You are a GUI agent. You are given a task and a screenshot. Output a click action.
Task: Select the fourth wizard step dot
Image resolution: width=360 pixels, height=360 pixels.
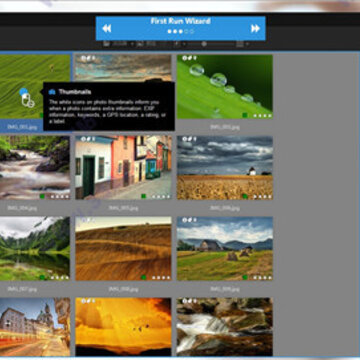click(x=187, y=31)
